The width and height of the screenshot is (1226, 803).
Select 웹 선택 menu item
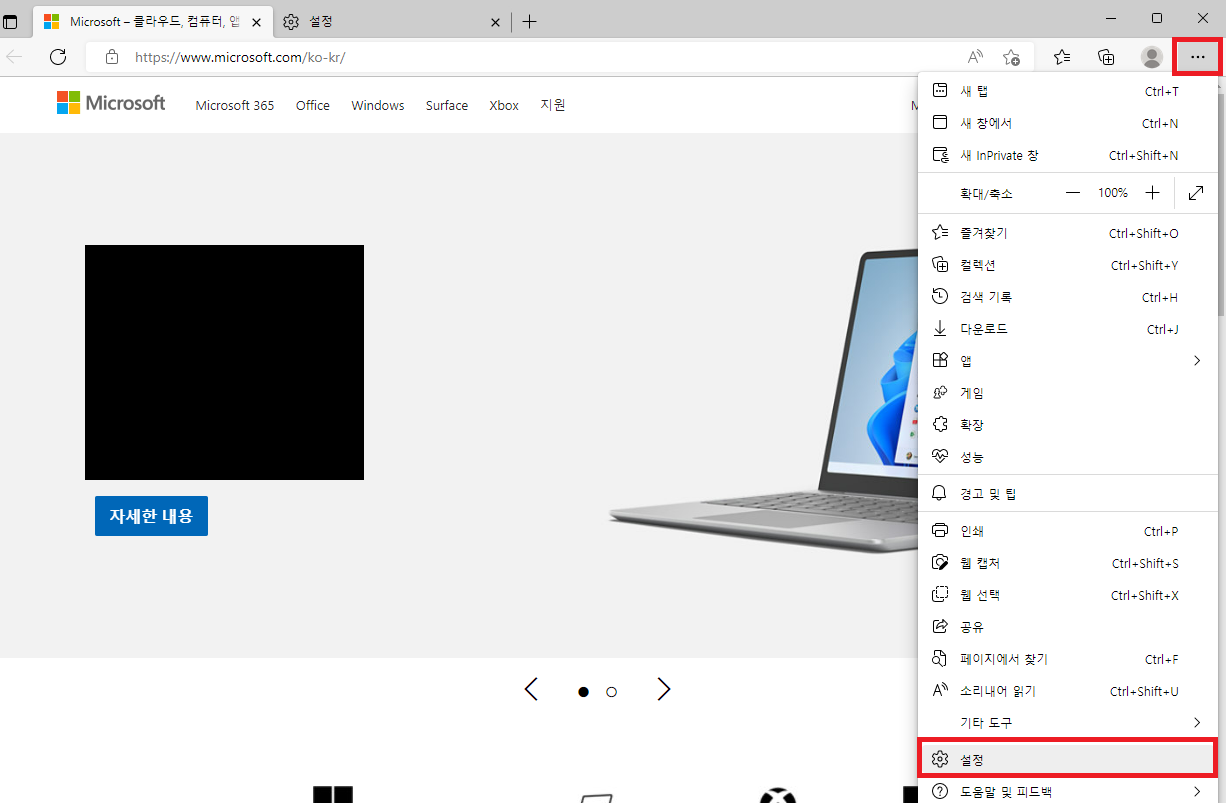click(1068, 595)
